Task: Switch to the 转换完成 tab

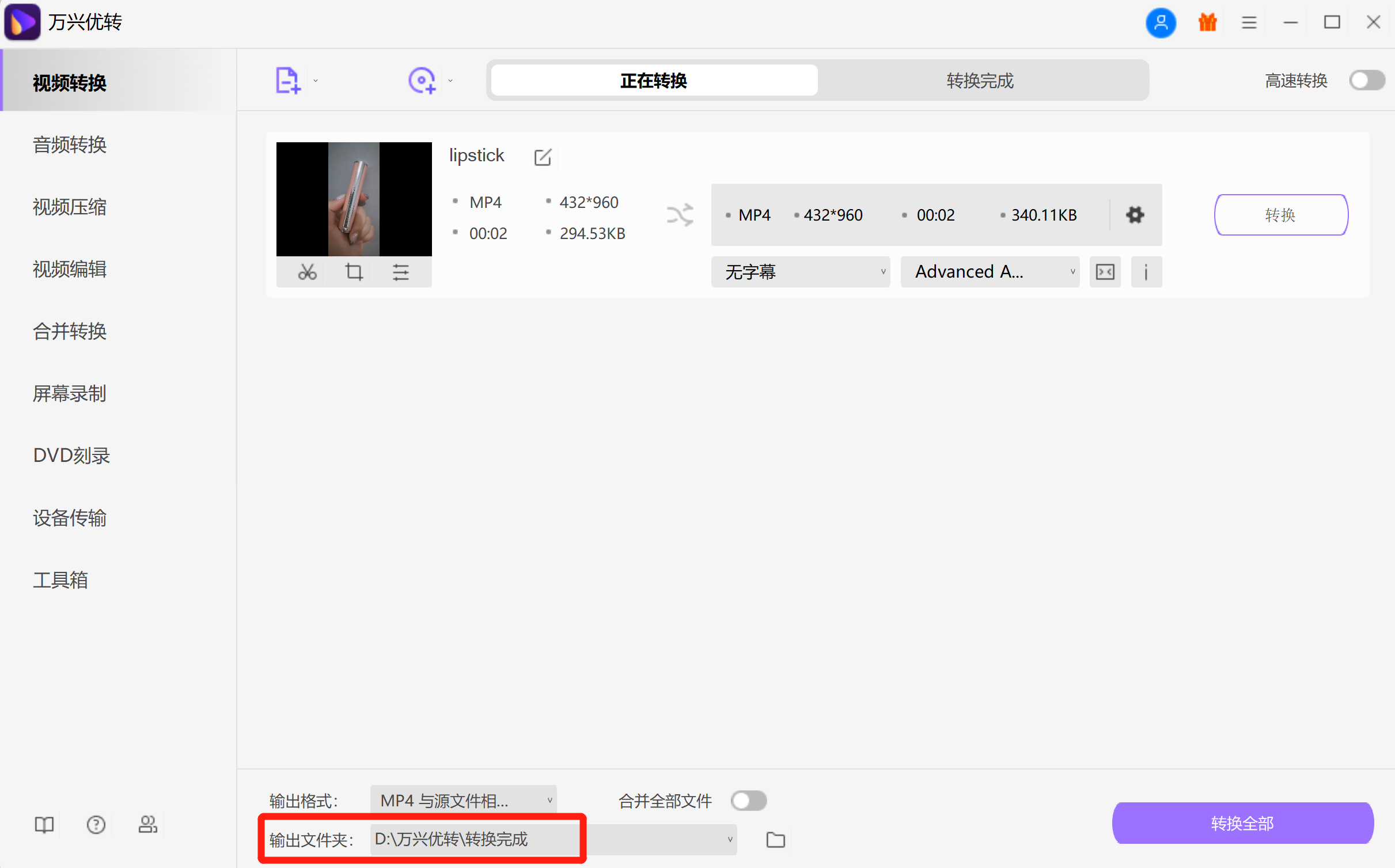Action: [x=980, y=81]
